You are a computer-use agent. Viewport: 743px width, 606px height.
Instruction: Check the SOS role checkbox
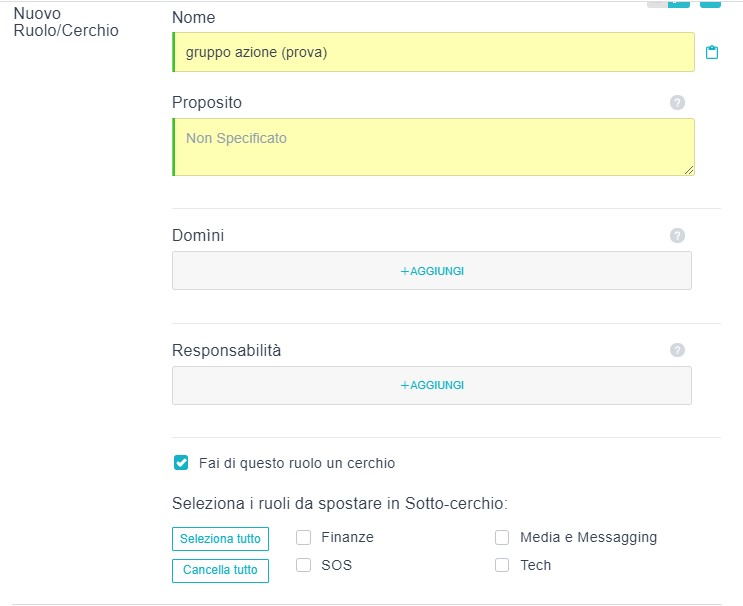pyautogui.click(x=304, y=565)
